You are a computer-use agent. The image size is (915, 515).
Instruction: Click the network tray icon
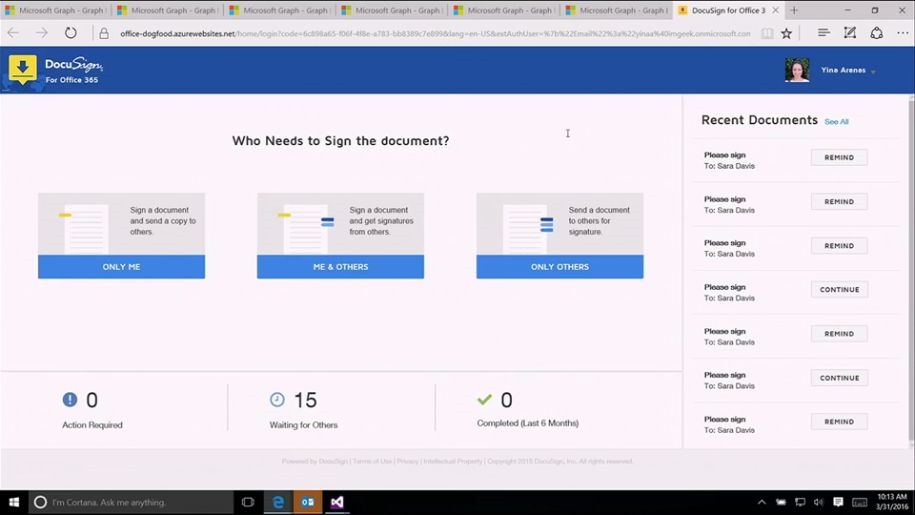(800, 502)
